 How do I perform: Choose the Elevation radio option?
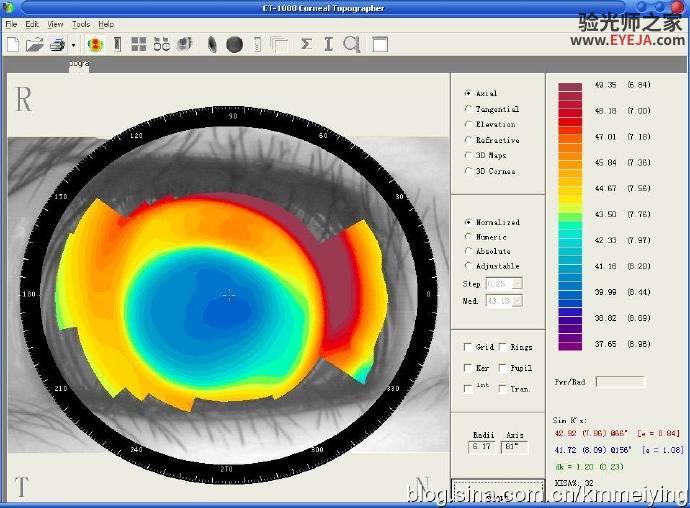(x=469, y=124)
